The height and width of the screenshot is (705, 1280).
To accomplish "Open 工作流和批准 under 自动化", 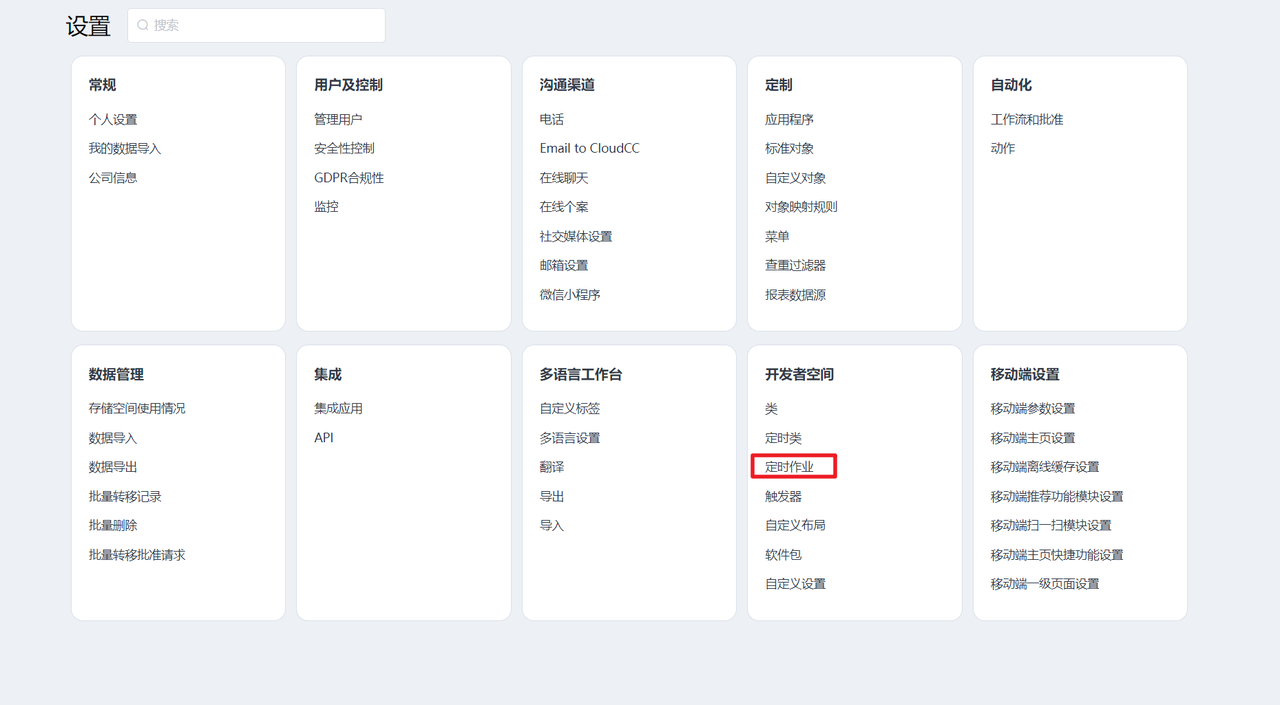I will click(1027, 119).
